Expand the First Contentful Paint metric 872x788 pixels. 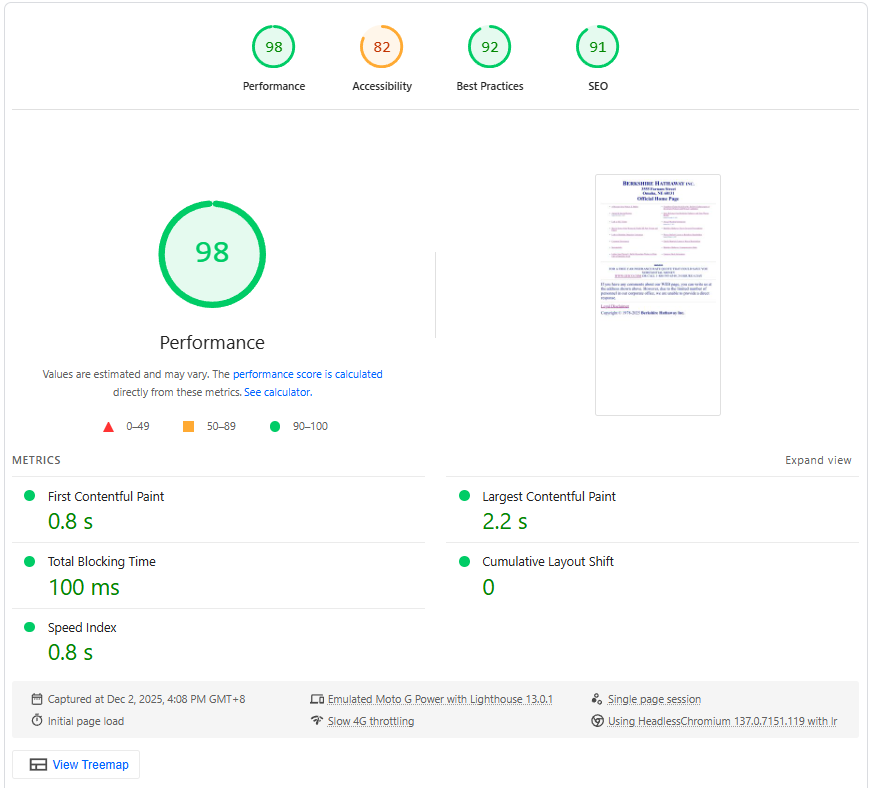pos(106,497)
